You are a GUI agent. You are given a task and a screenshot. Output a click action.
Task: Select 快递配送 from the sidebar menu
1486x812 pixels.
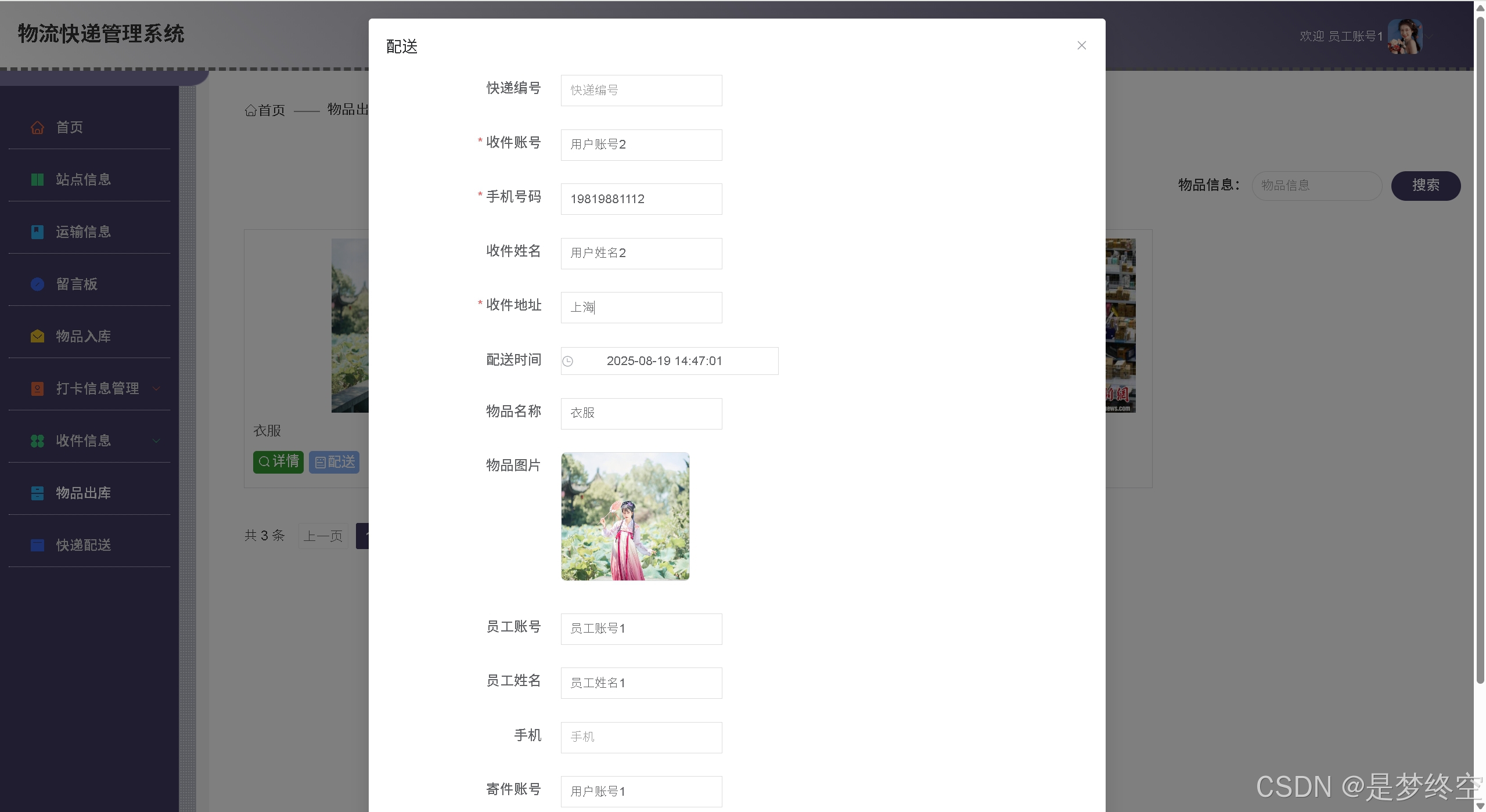(x=83, y=545)
